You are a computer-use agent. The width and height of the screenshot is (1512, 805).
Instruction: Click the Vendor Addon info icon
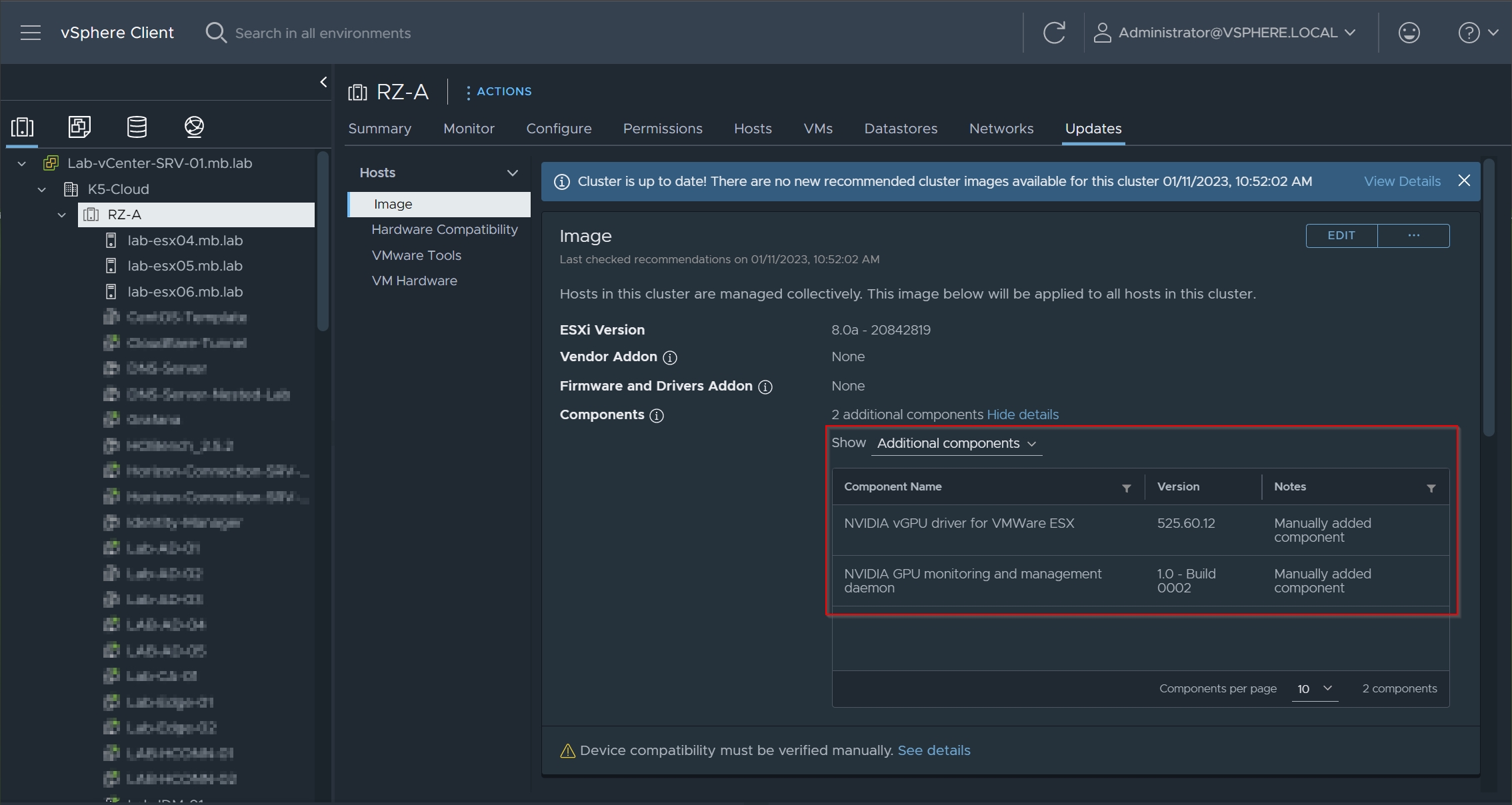click(670, 358)
